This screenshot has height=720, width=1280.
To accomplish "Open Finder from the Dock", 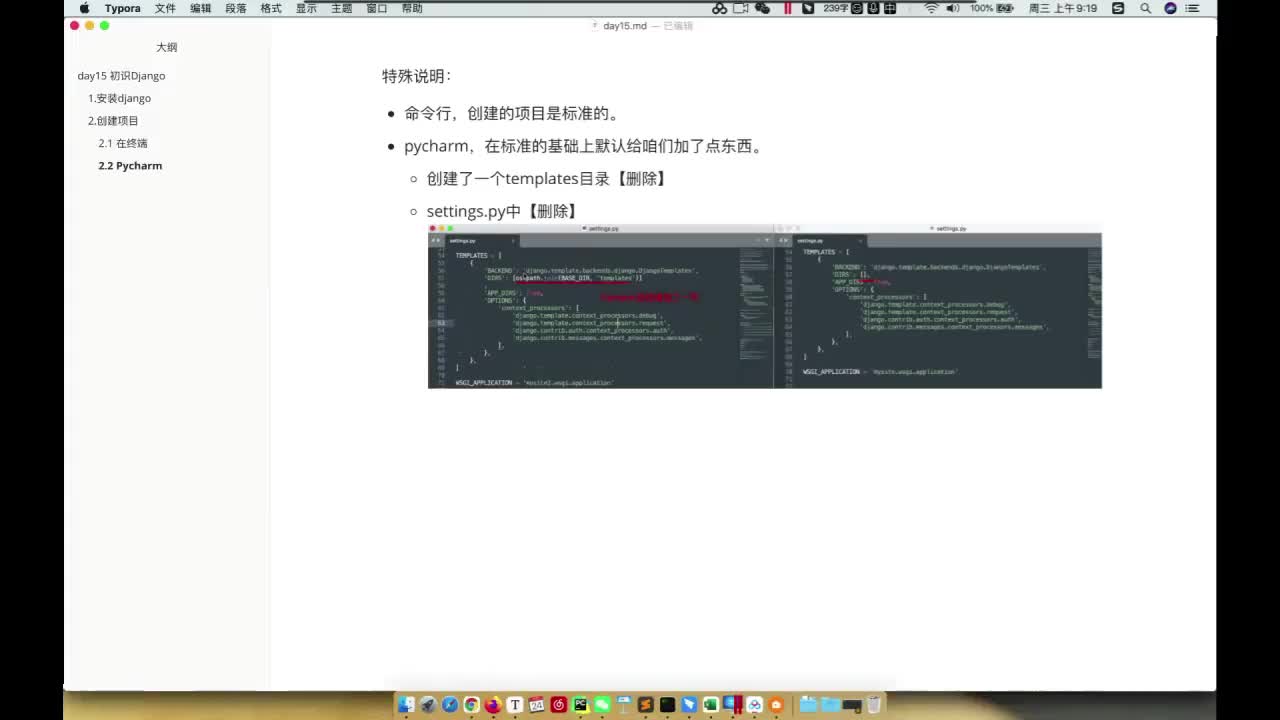I will point(406,705).
